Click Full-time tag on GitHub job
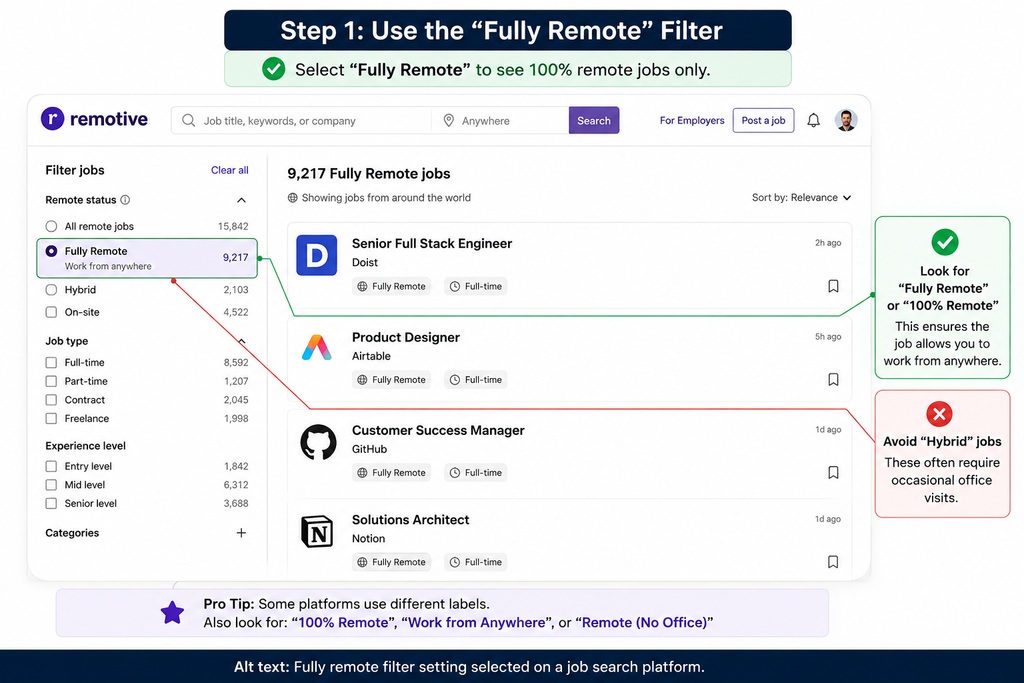The width and height of the screenshot is (1024, 683). click(476, 473)
